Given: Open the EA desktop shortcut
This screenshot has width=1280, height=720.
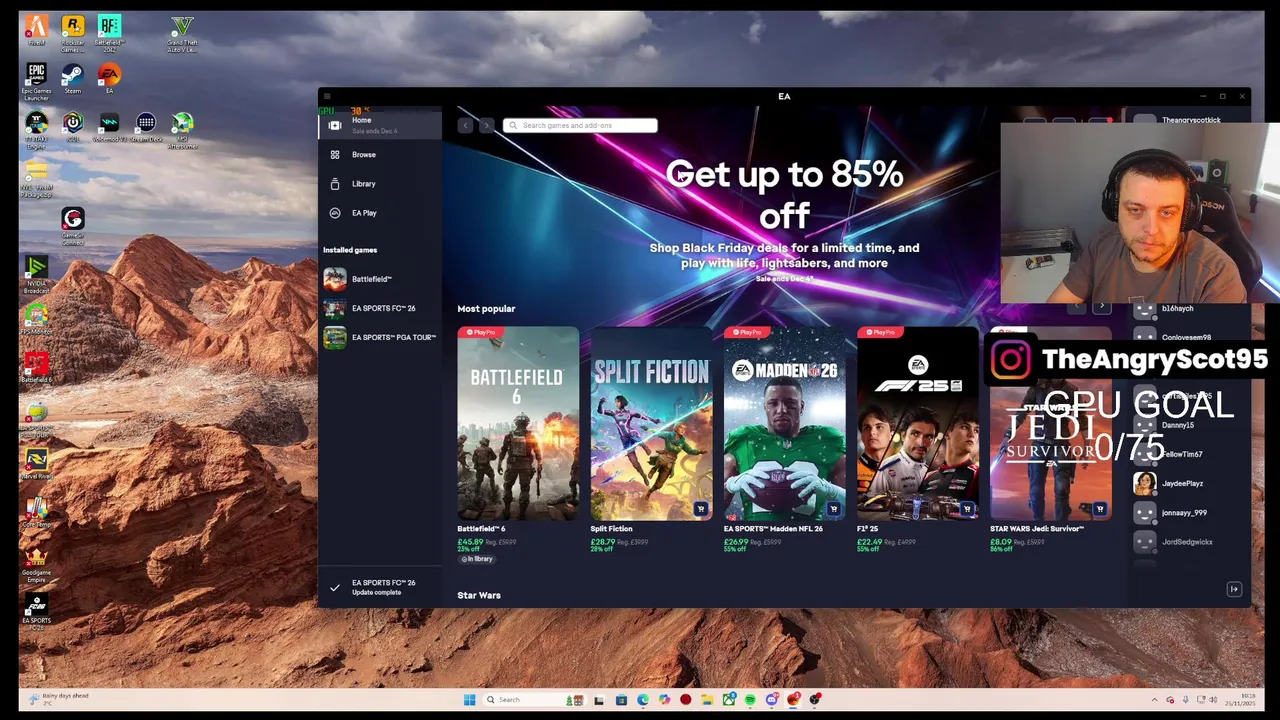Looking at the screenshot, I should click(109, 79).
